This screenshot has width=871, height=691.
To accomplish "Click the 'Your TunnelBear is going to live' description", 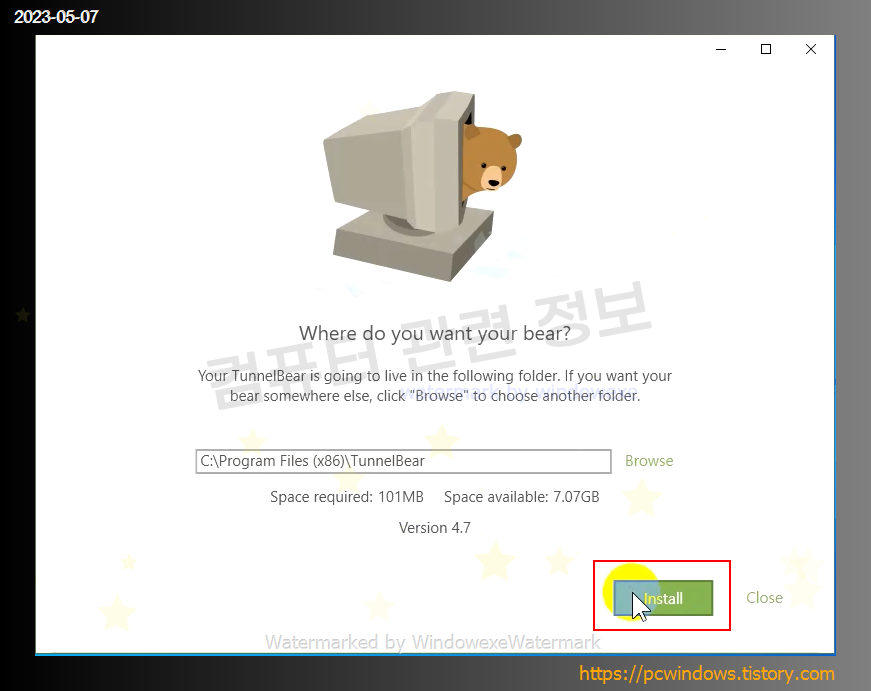I will [435, 385].
